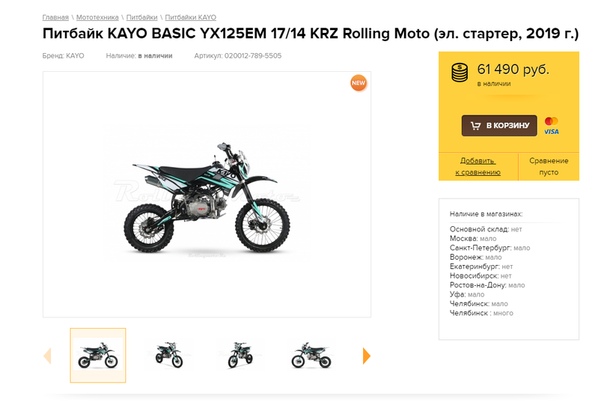The width and height of the screenshot is (604, 408).
Task: Click the gold coins icon beside the price
Action: 460,72
